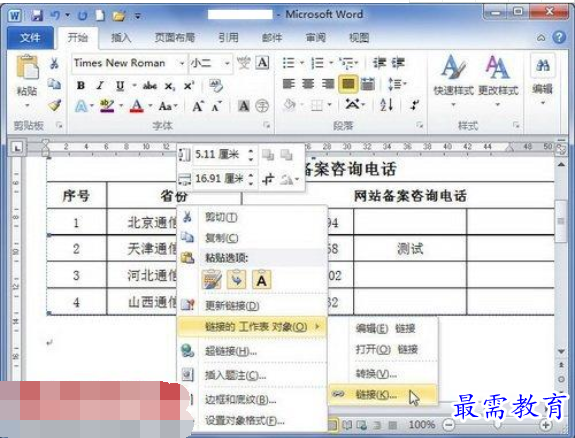Screen dimensions: 575x438
Task: Paste with Keep Text Only option
Action: click(x=261, y=281)
